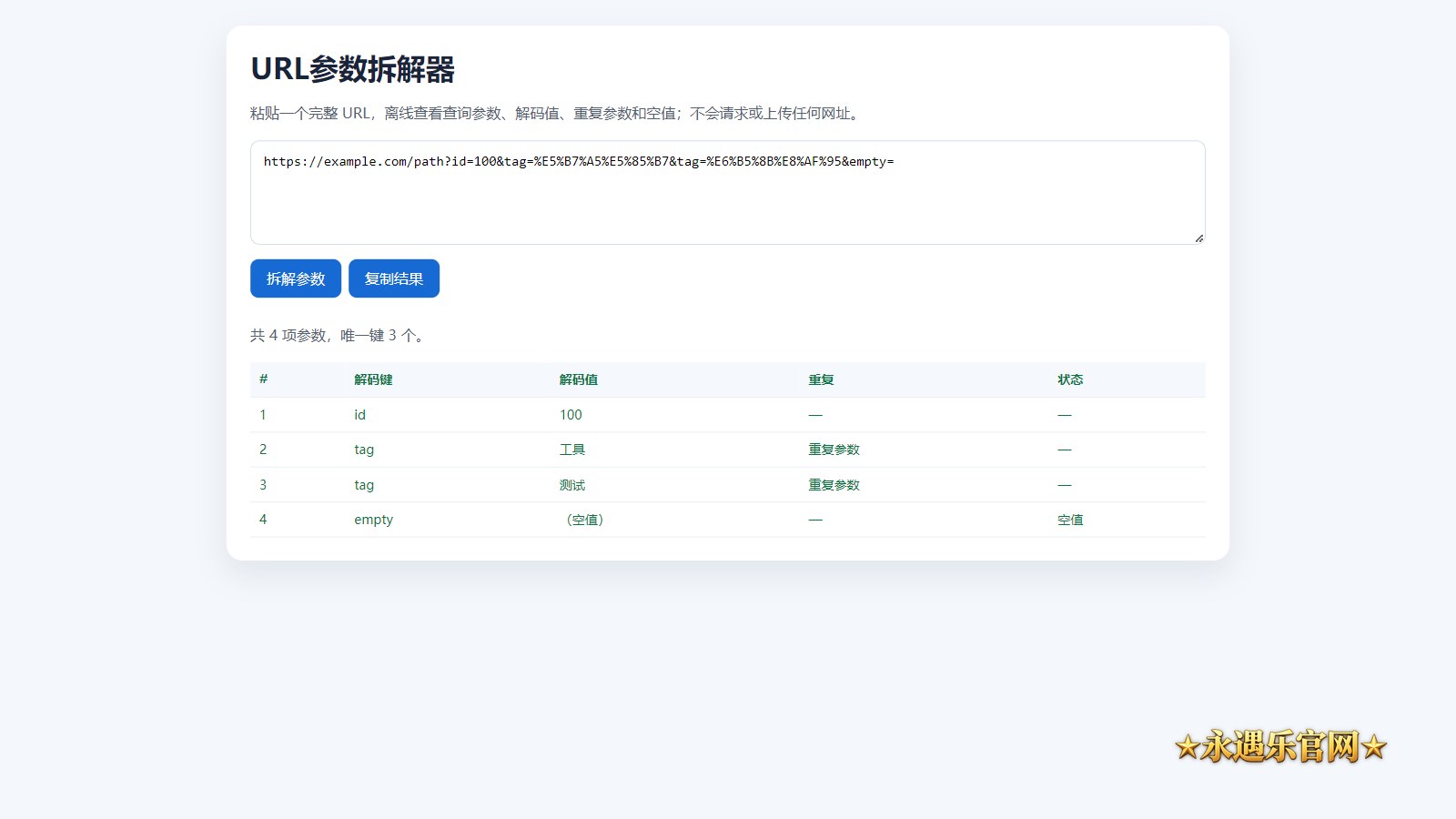The height and width of the screenshot is (819, 1456).
Task: Click 重复参数 in row 3
Action: pyautogui.click(x=834, y=485)
